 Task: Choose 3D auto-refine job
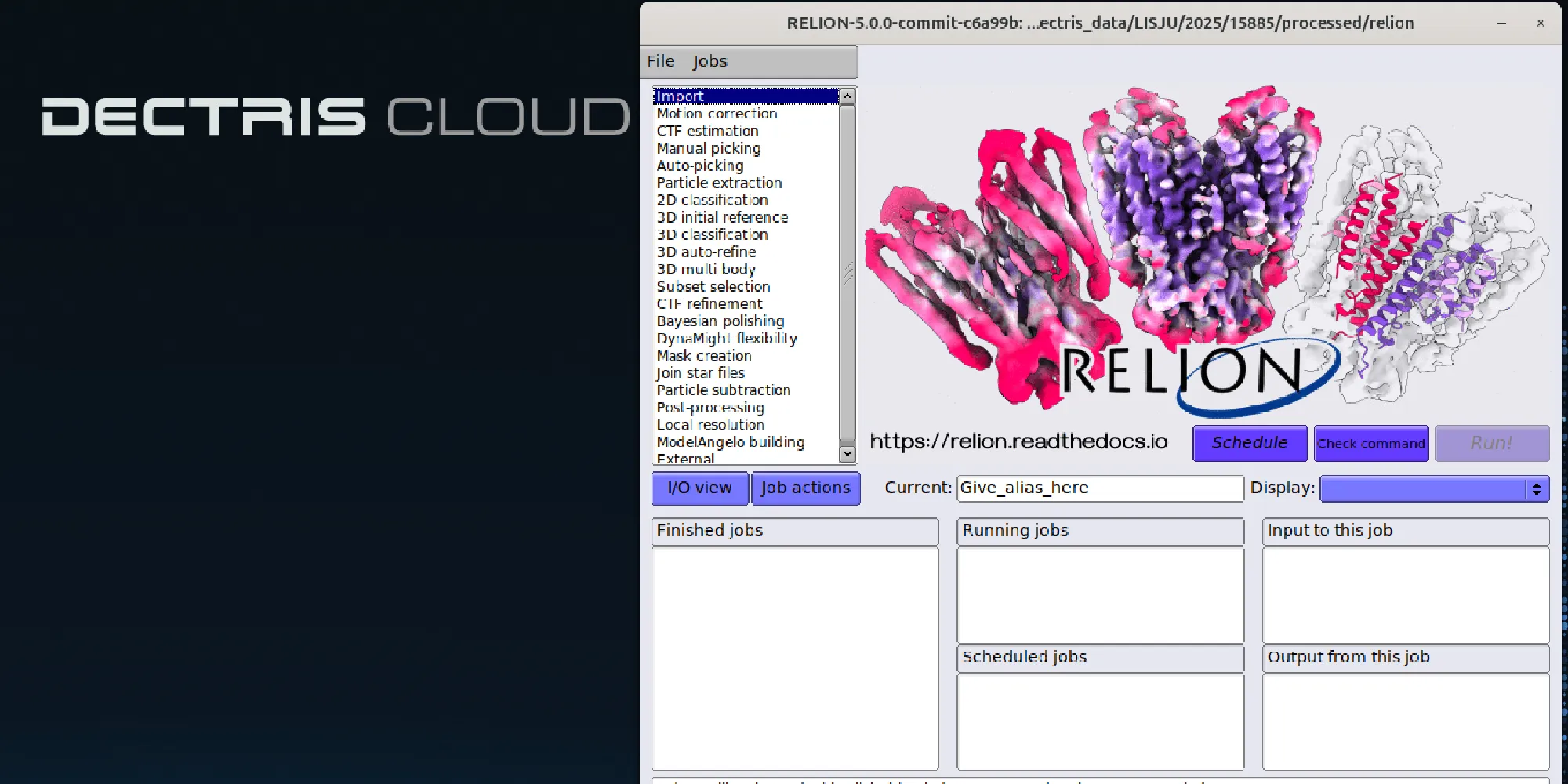(x=746, y=252)
